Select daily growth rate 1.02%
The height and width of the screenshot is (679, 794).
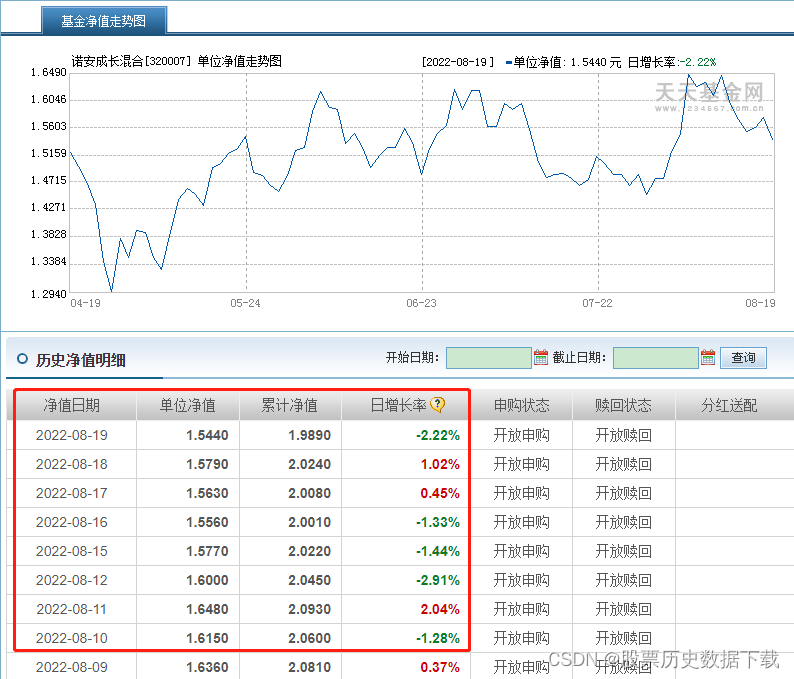[440, 464]
